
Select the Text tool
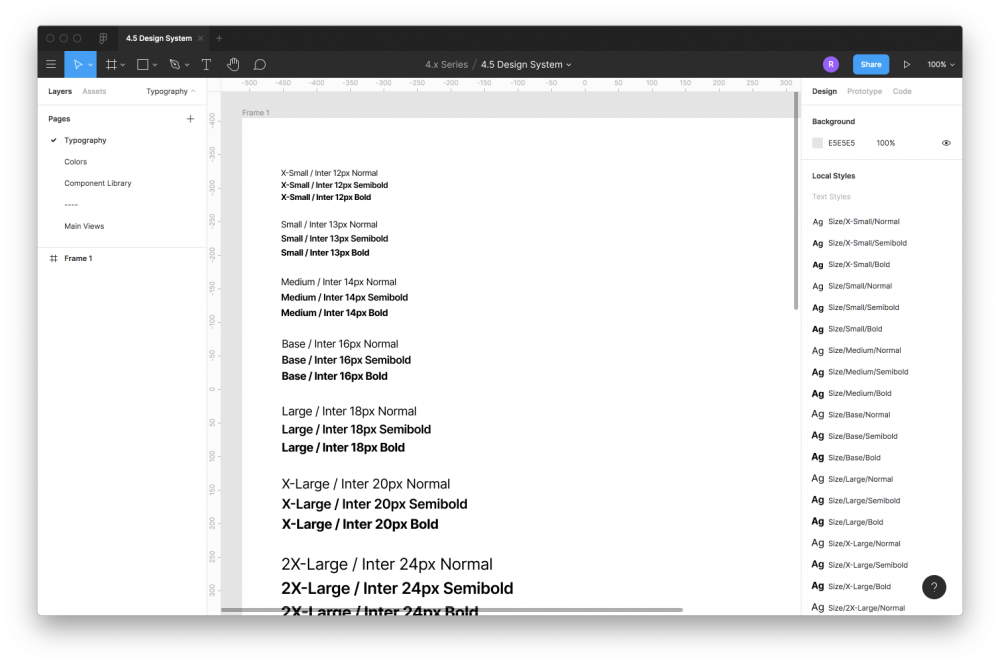[206, 64]
